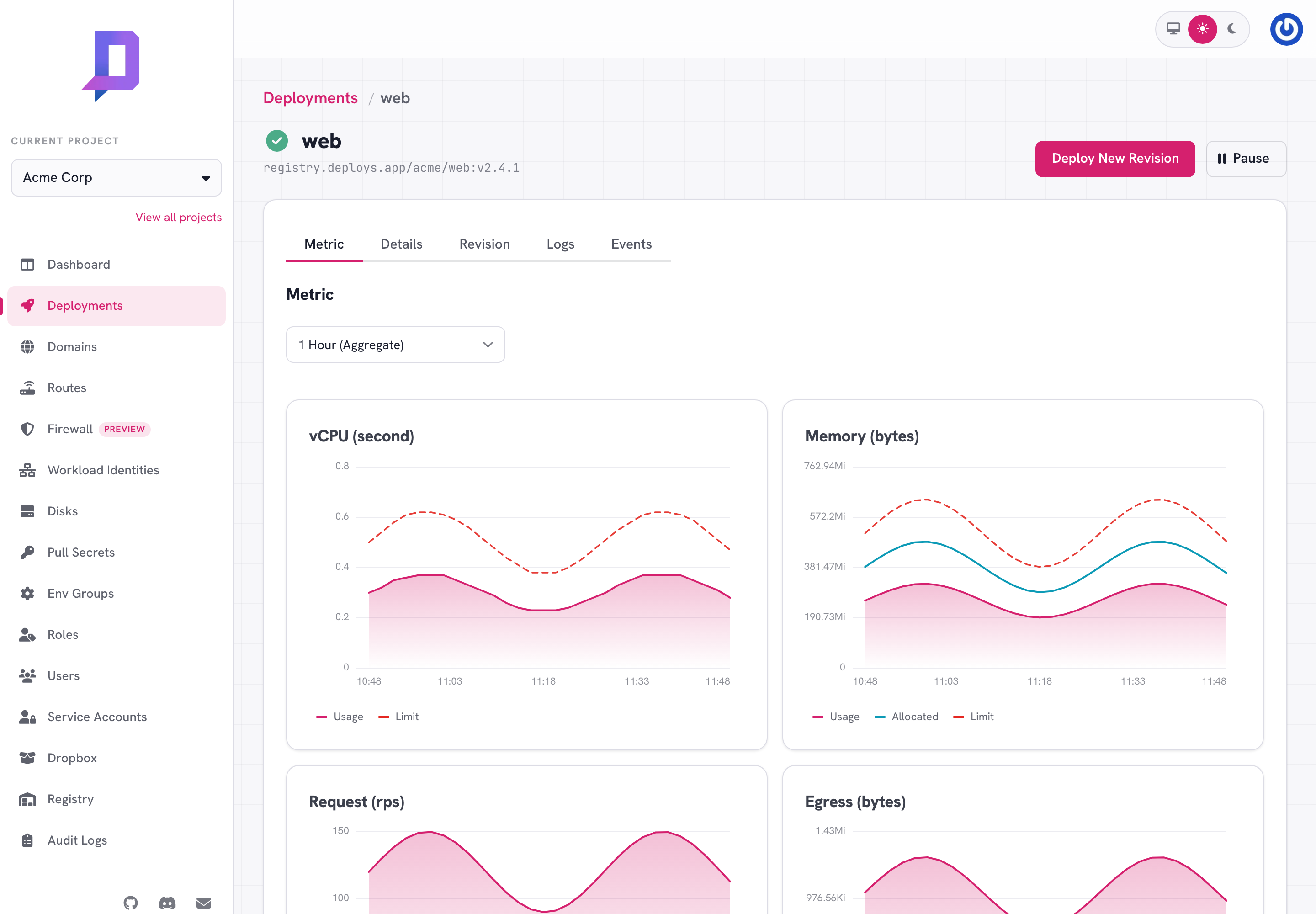Click the Audit Logs clipboard icon

pyautogui.click(x=27, y=840)
